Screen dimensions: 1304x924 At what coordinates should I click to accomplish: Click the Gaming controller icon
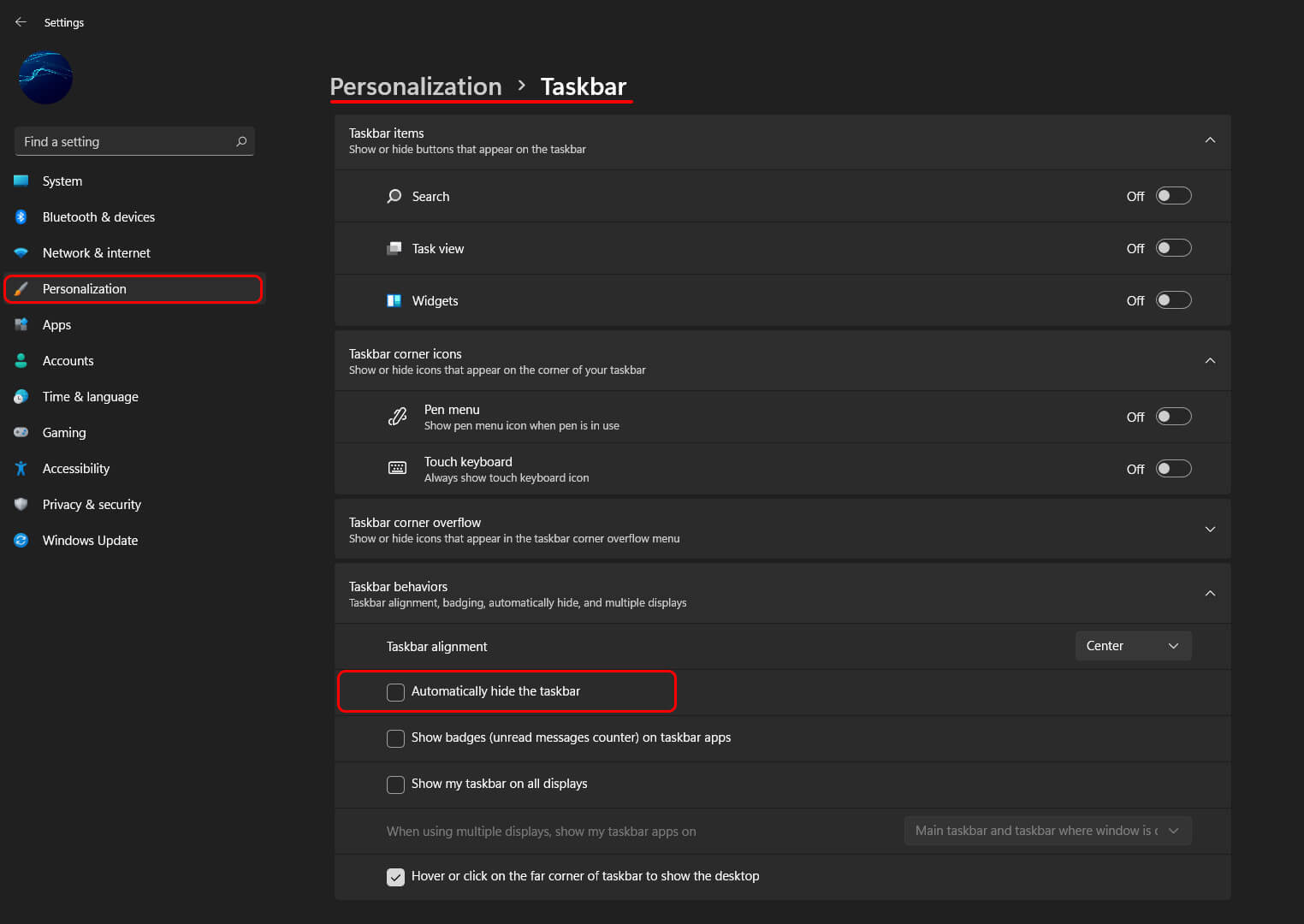tap(21, 433)
